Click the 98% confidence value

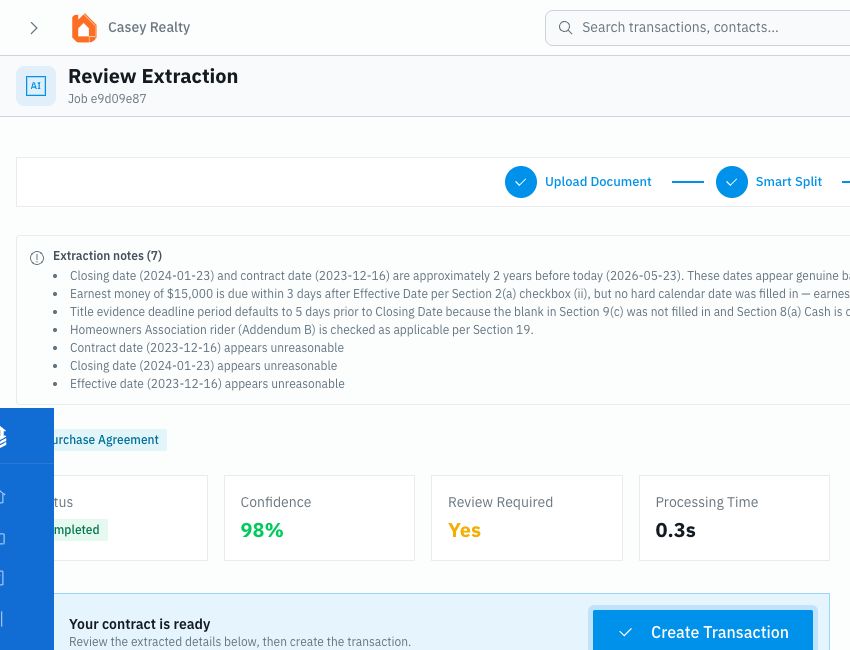point(262,530)
